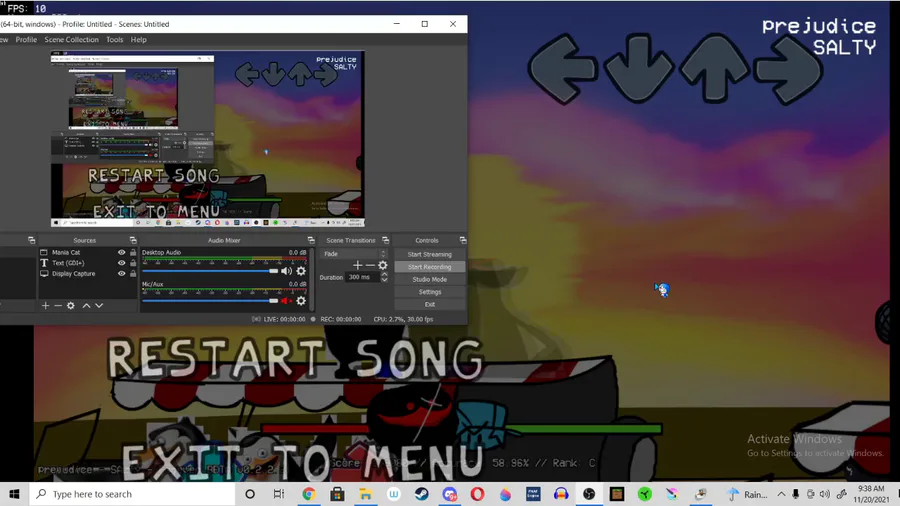This screenshot has width=900, height=506.
Task: Adjust the Mic/Aux volume slider
Action: point(210,301)
